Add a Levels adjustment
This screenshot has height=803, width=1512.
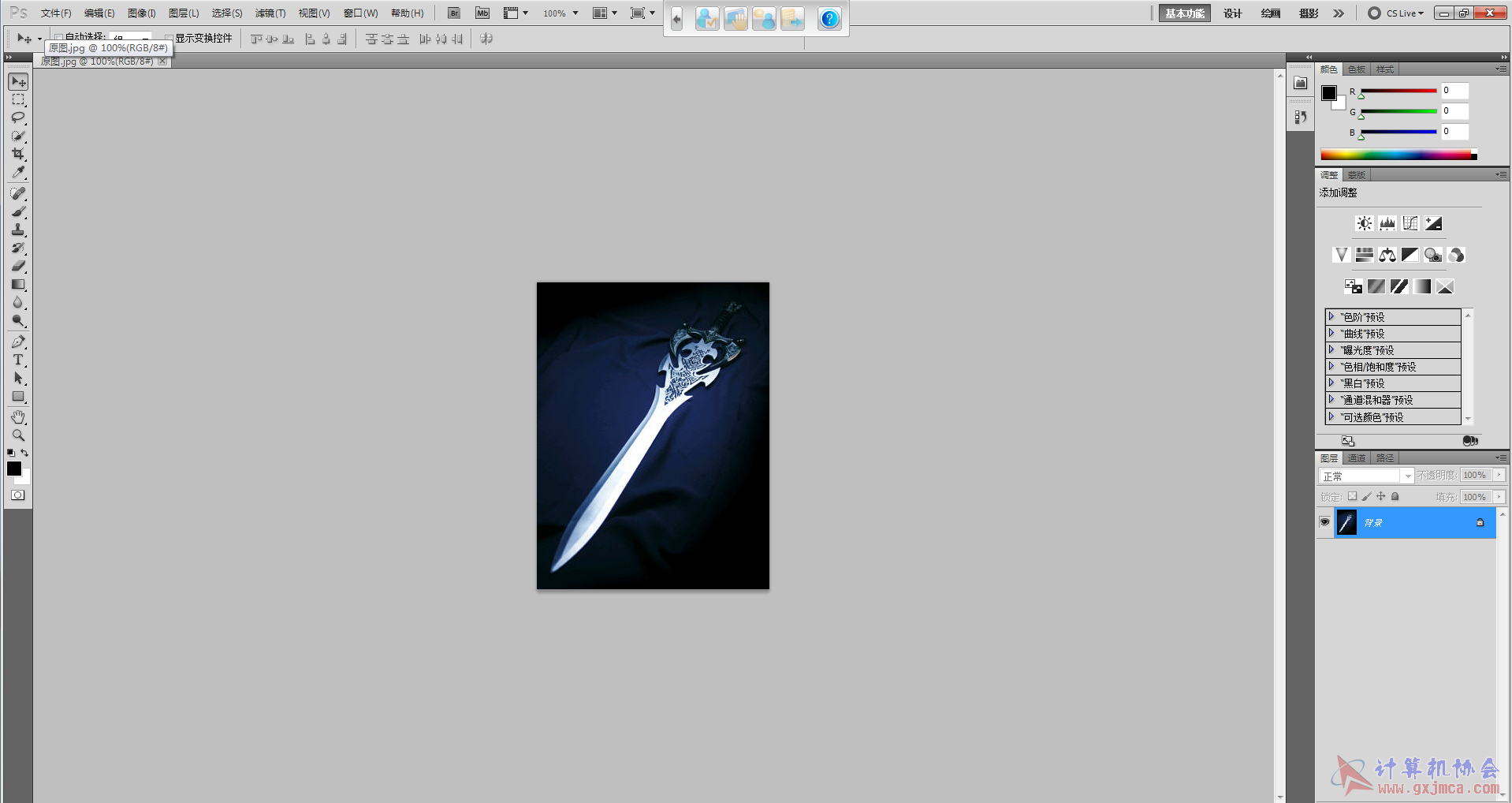(1387, 223)
